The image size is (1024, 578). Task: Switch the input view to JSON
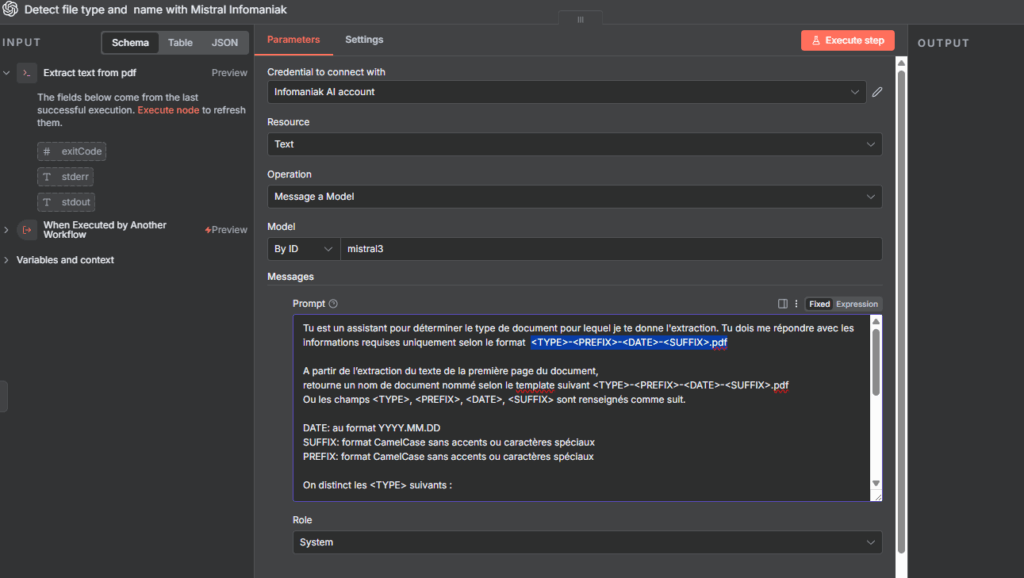(225, 43)
